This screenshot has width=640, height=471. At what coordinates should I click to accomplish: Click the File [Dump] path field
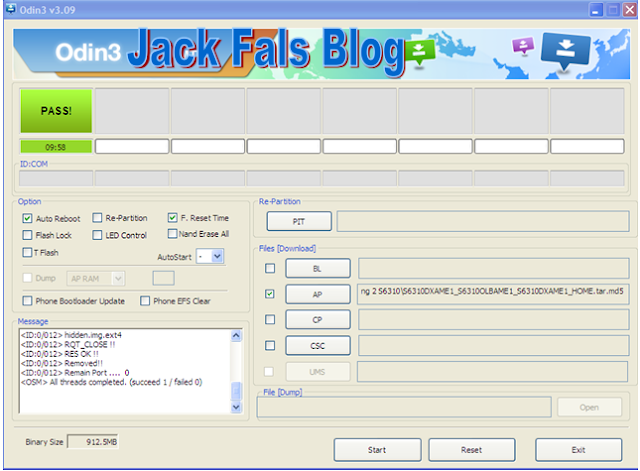point(404,407)
